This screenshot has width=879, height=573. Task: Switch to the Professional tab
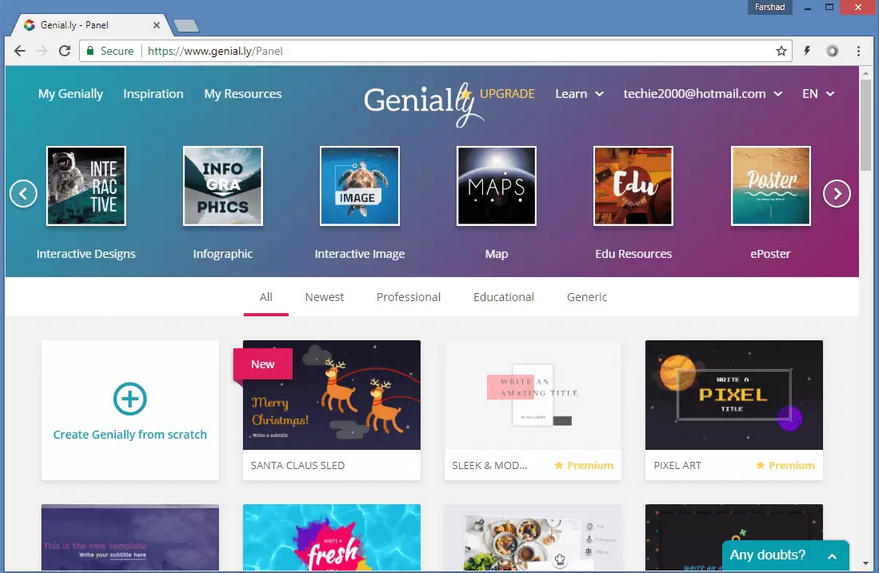click(x=408, y=297)
